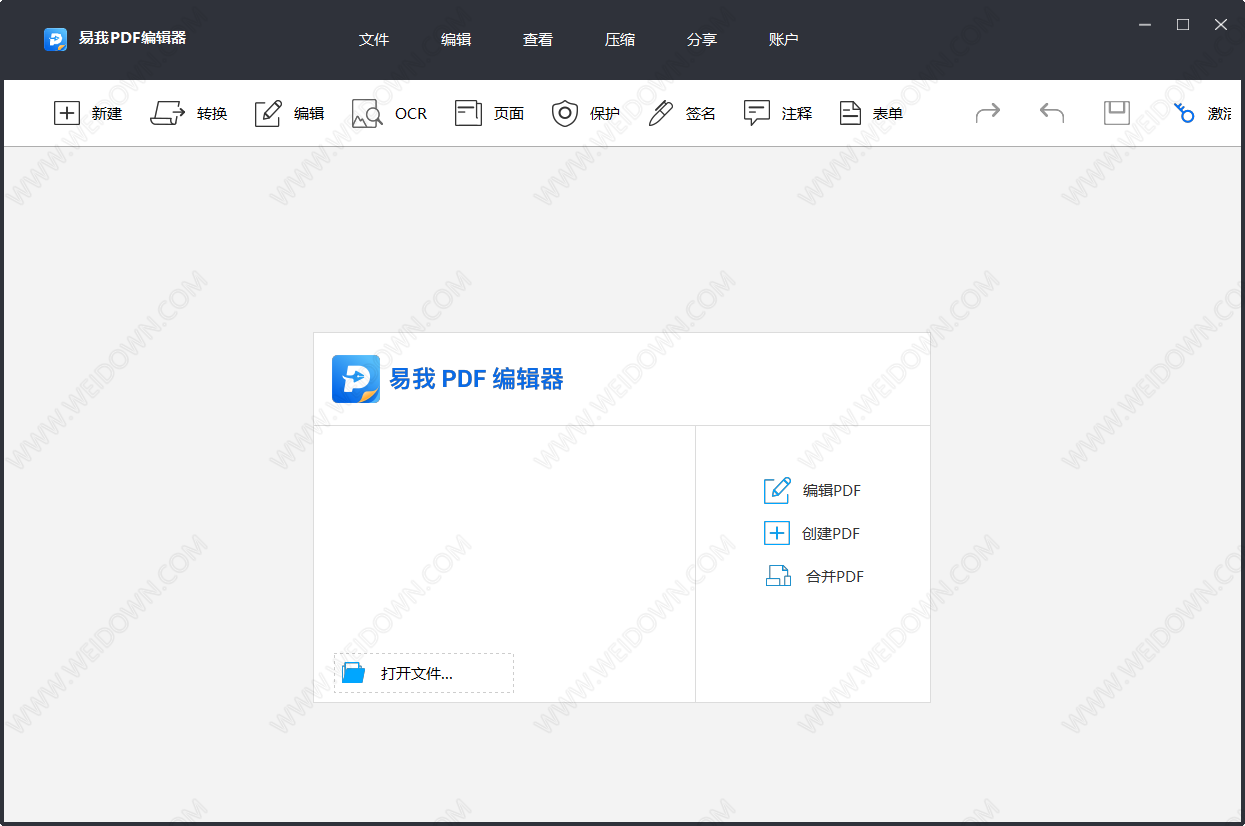Open the 文件 (File) menu
This screenshot has height=826, width=1245.
tap(374, 40)
